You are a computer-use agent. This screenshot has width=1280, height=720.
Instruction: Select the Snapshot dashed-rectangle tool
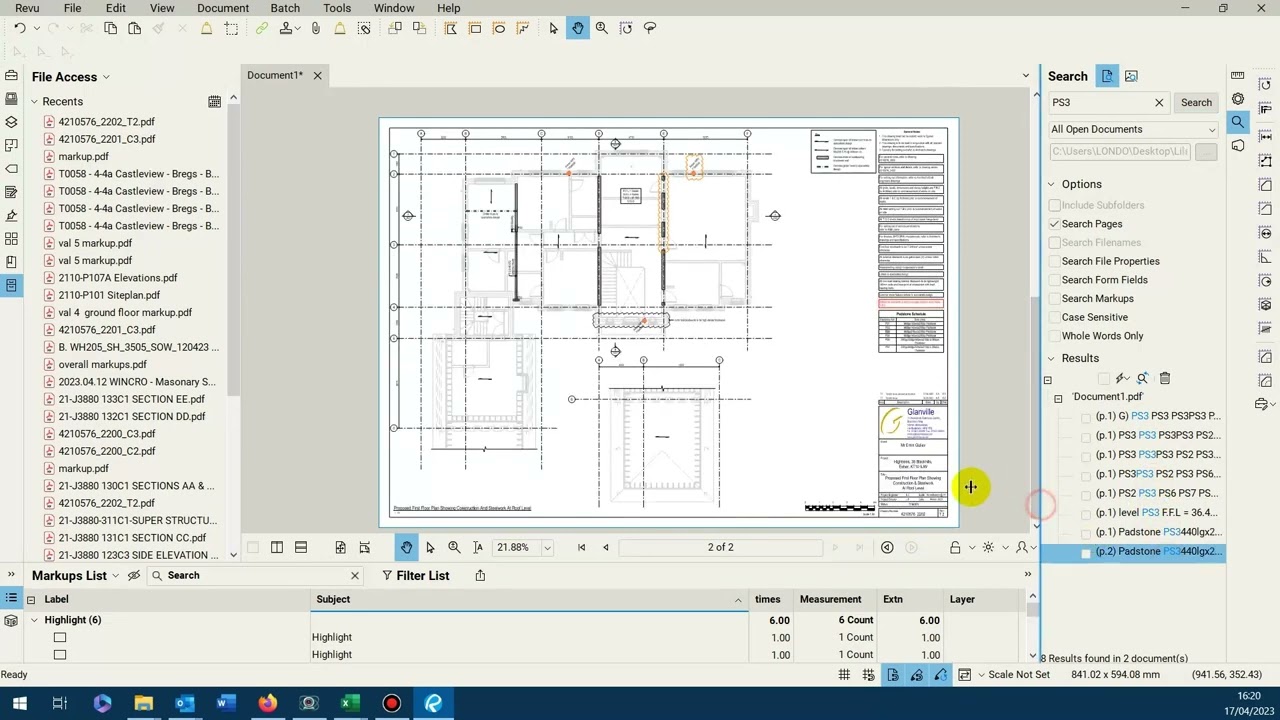pos(231,28)
